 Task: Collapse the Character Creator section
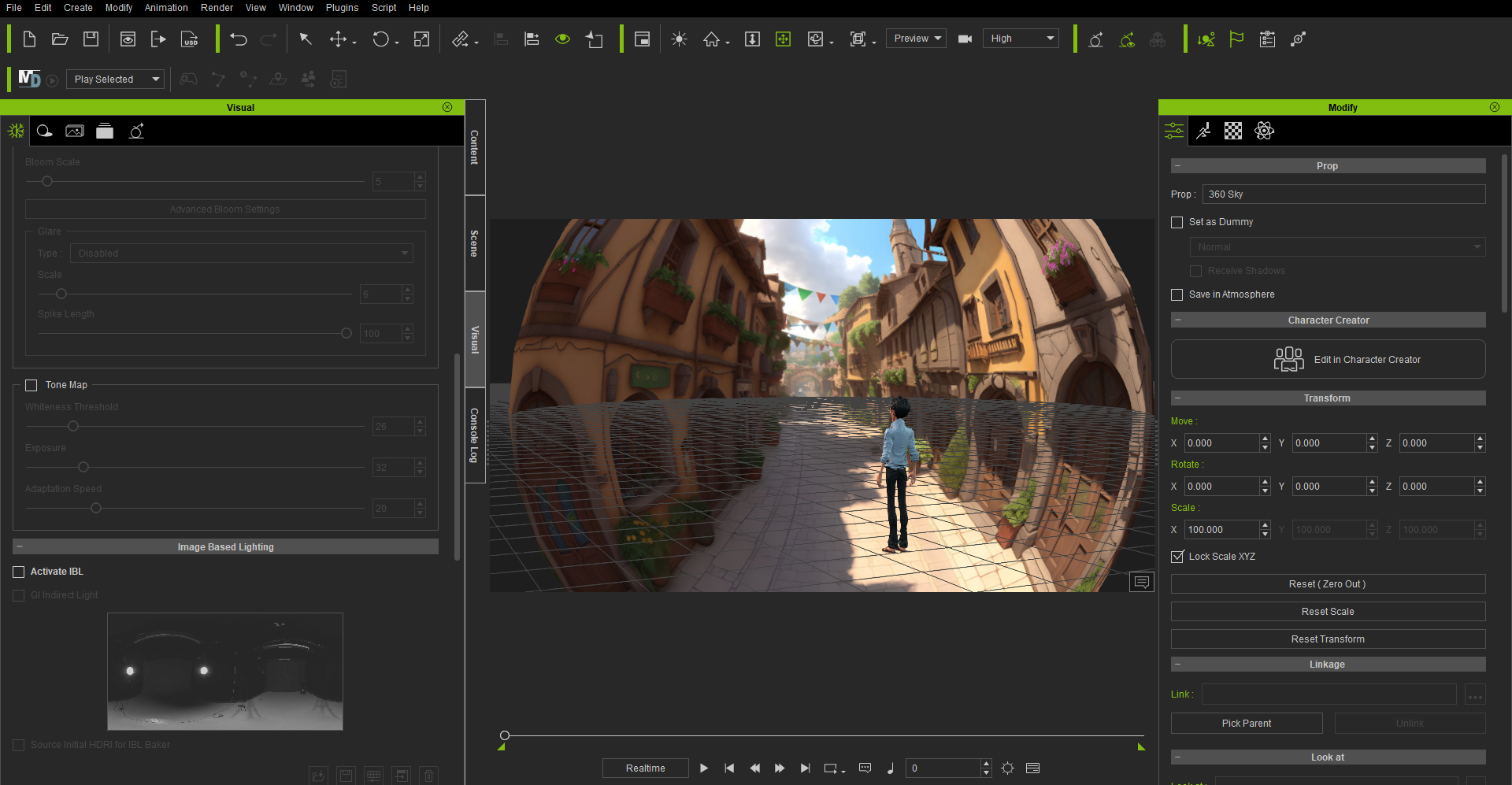1328,320
